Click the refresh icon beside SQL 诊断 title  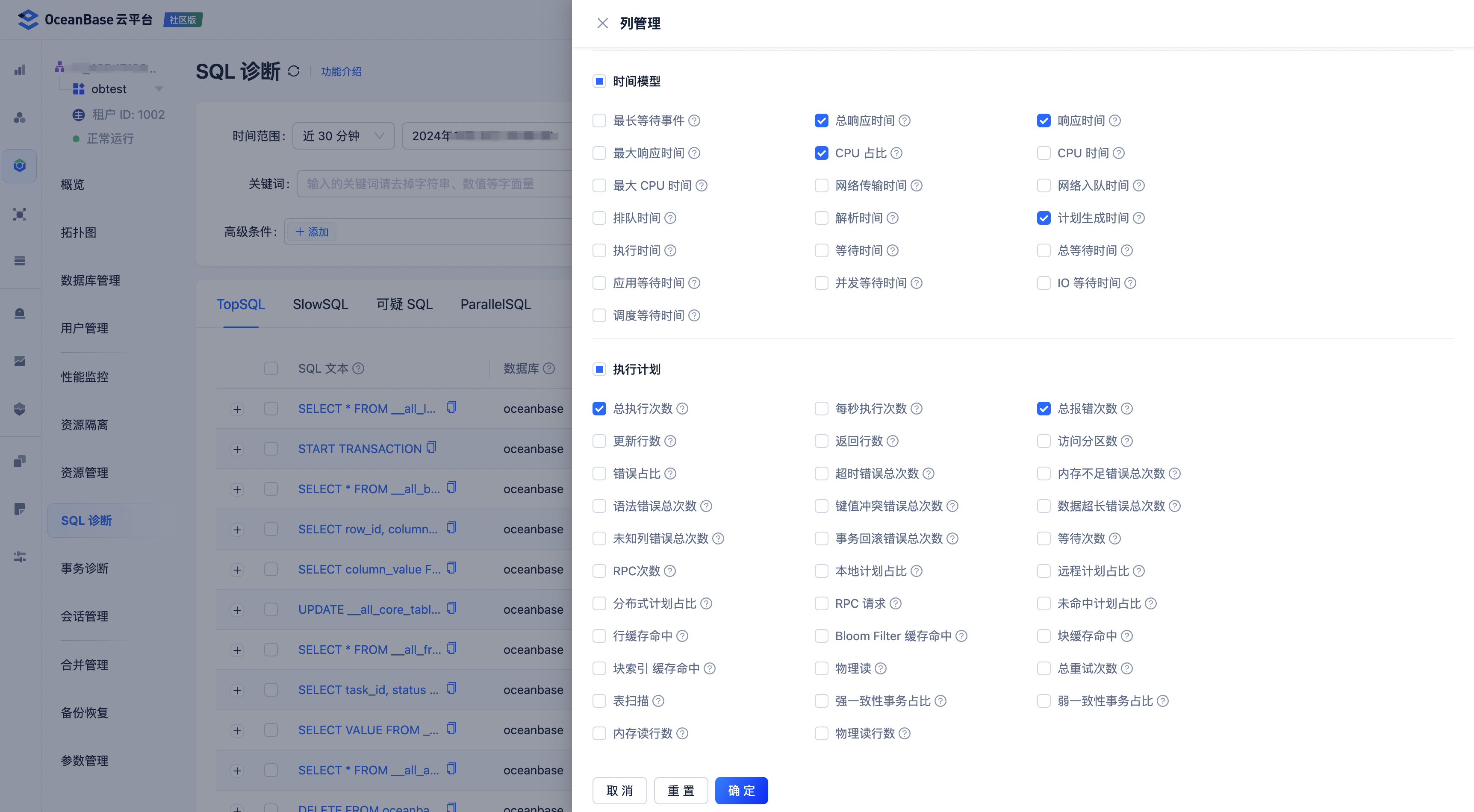pyautogui.click(x=294, y=71)
